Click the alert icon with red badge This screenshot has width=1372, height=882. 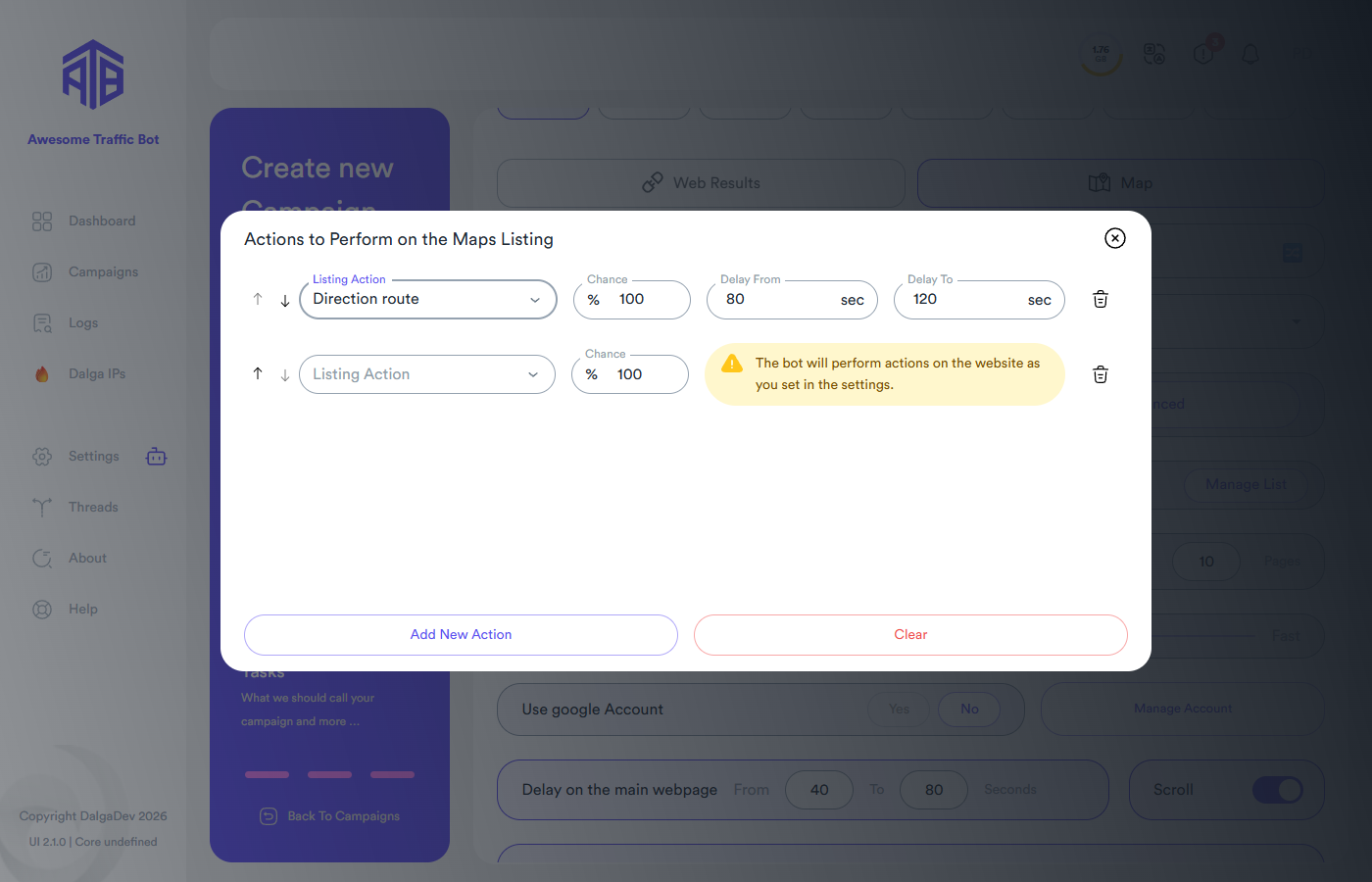pos(1204,52)
